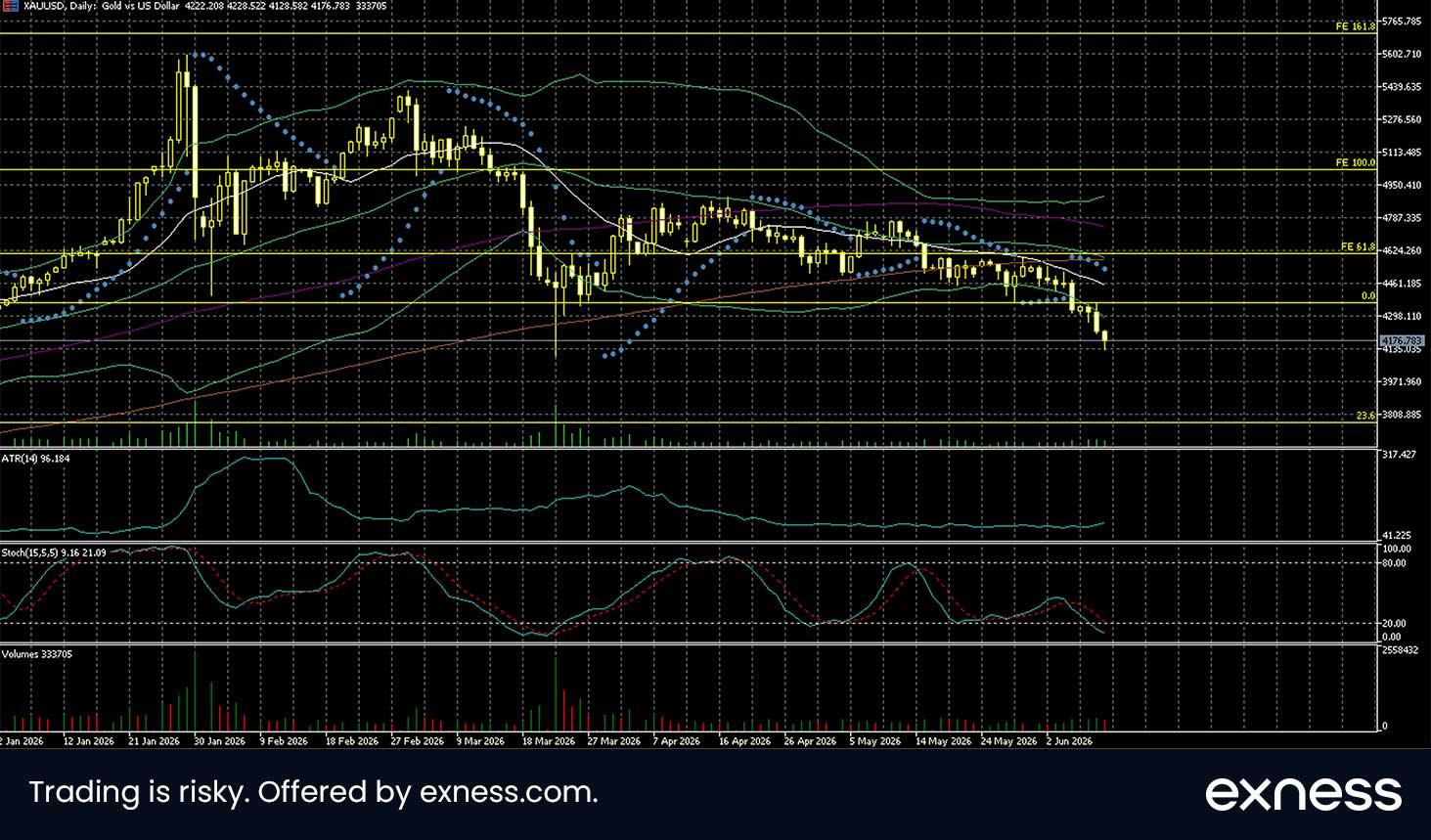The image size is (1431, 840).
Task: Click the 317.427 ATR scale value
Action: click(x=1399, y=455)
